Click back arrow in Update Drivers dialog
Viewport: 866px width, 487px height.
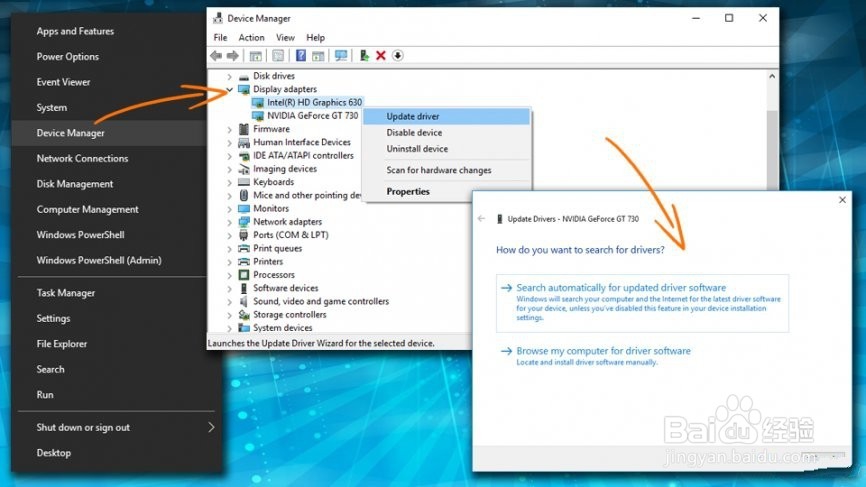[482, 219]
